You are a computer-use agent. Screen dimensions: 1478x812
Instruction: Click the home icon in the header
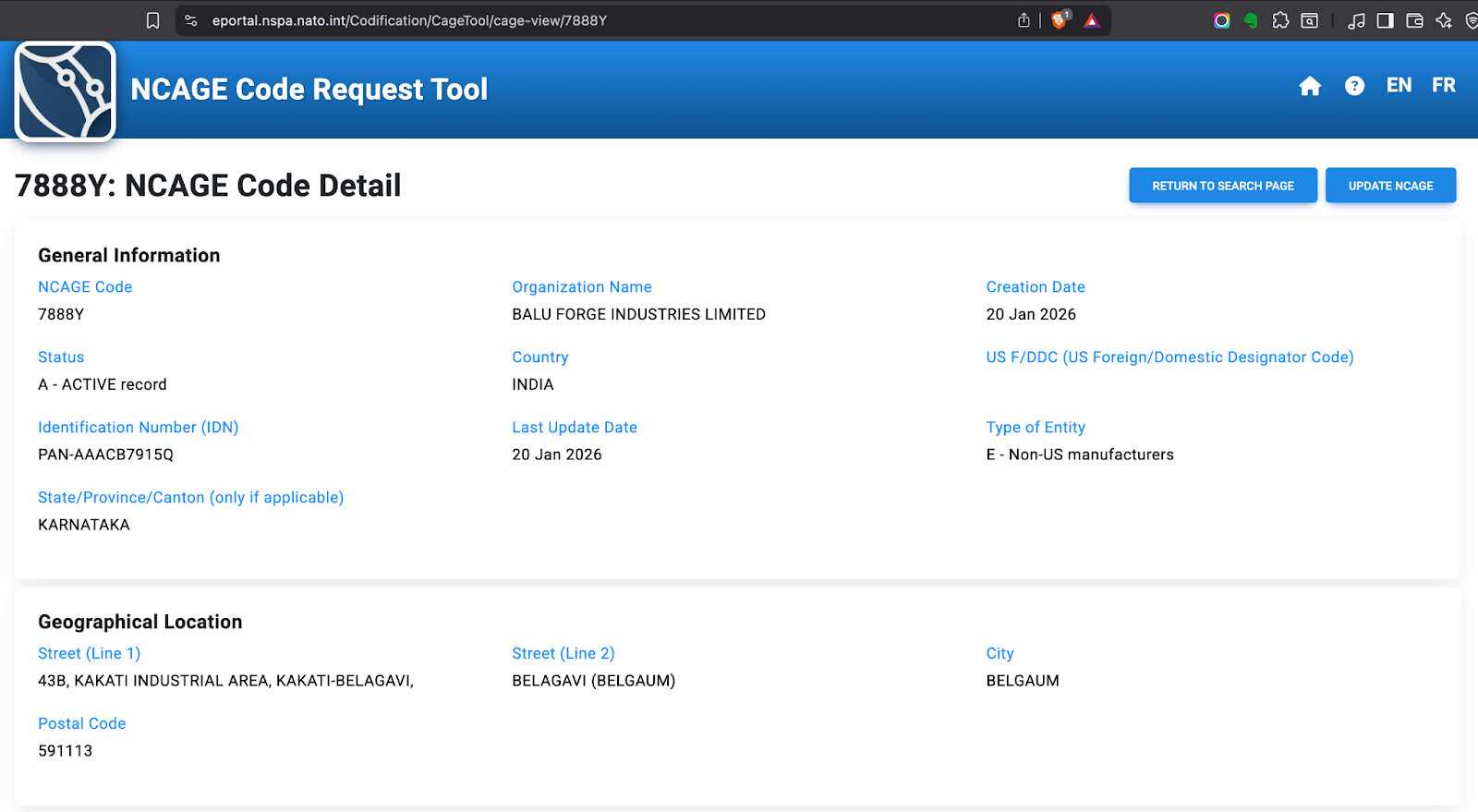[1310, 86]
